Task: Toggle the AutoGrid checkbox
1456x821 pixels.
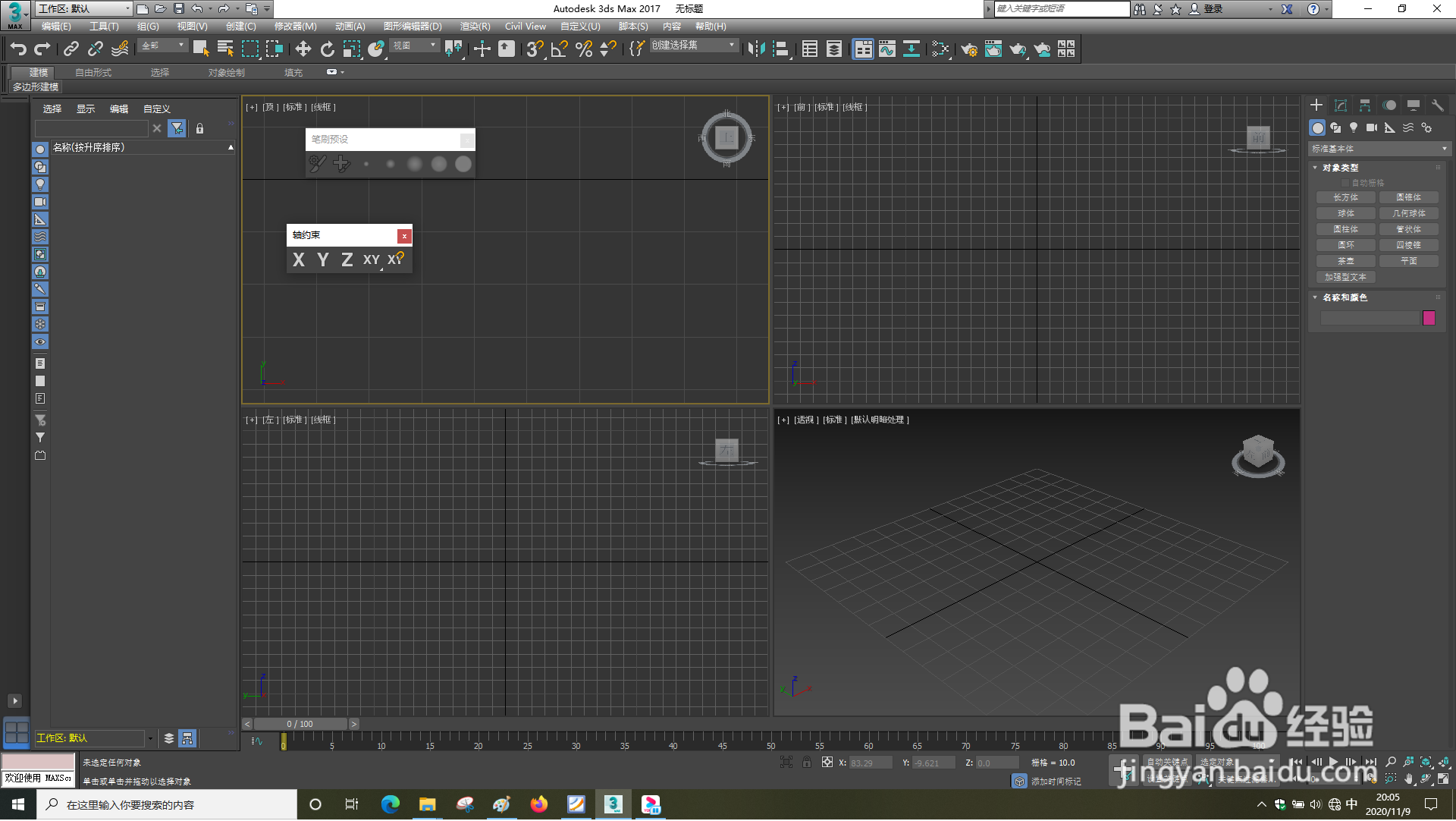Action: coord(1346,183)
